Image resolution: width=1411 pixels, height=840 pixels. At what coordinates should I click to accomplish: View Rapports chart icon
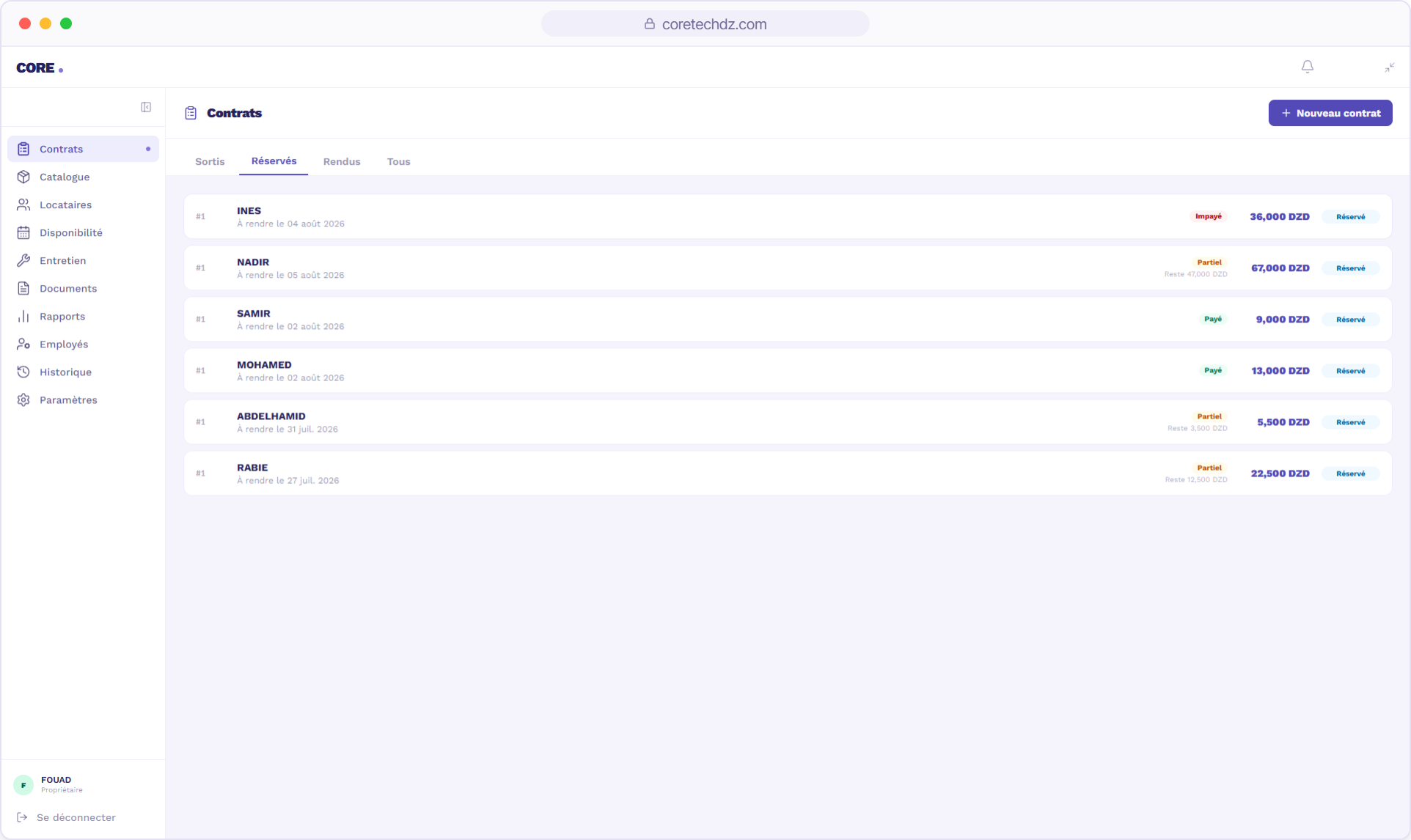23,316
